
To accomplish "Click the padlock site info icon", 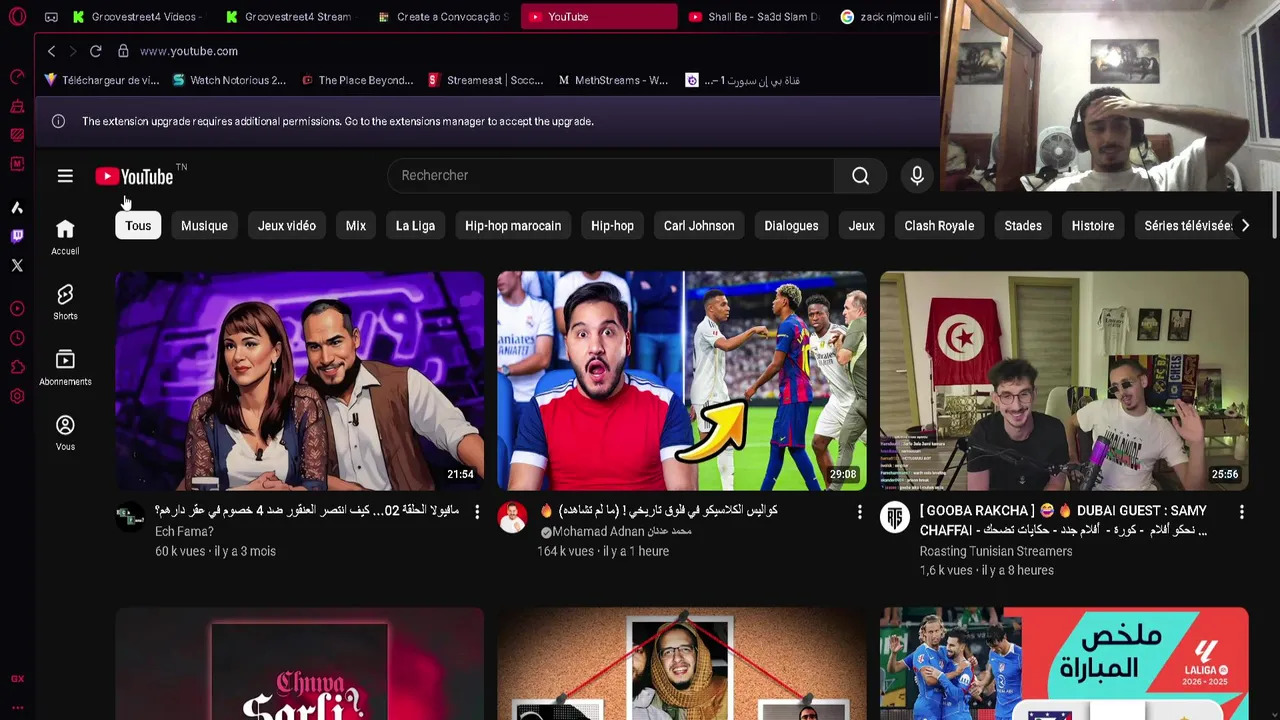I will (123, 51).
